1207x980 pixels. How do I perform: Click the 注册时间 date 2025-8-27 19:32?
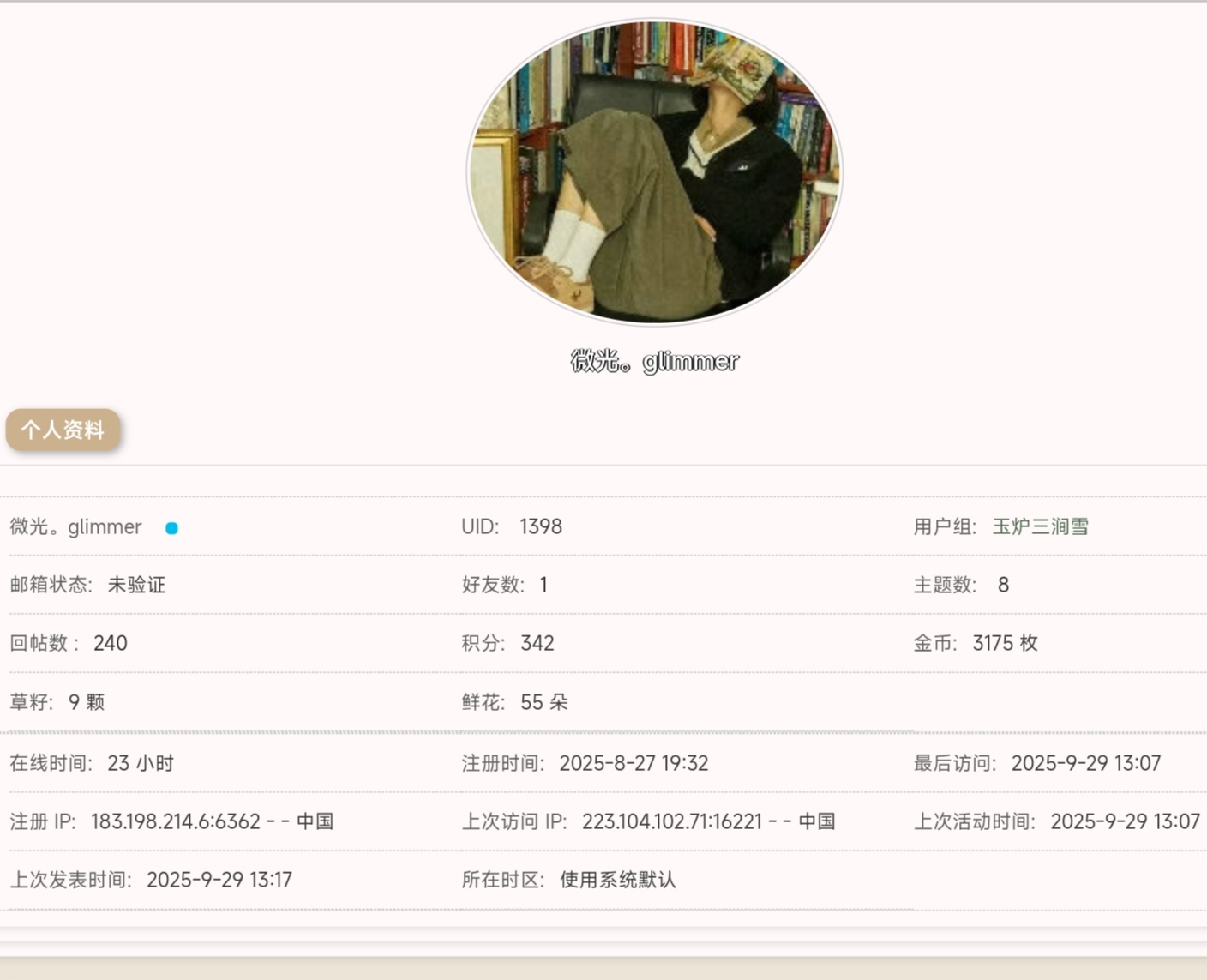click(x=634, y=763)
